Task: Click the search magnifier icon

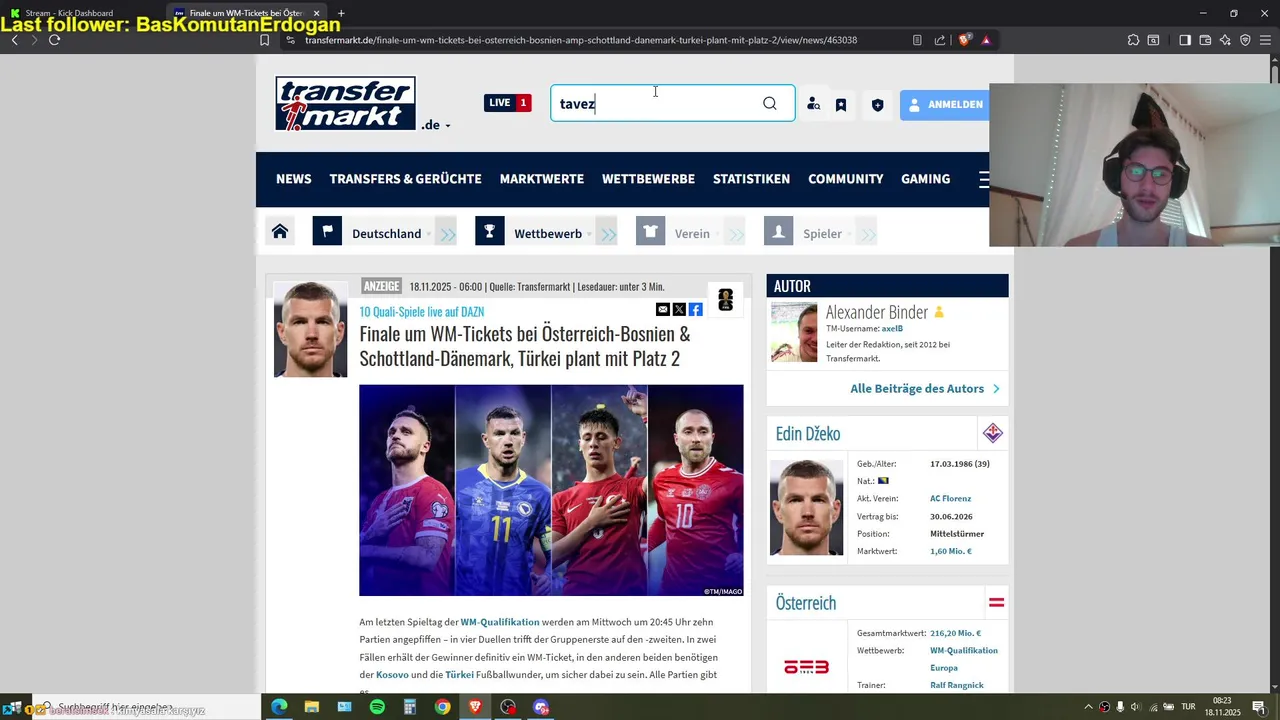Action: [769, 103]
